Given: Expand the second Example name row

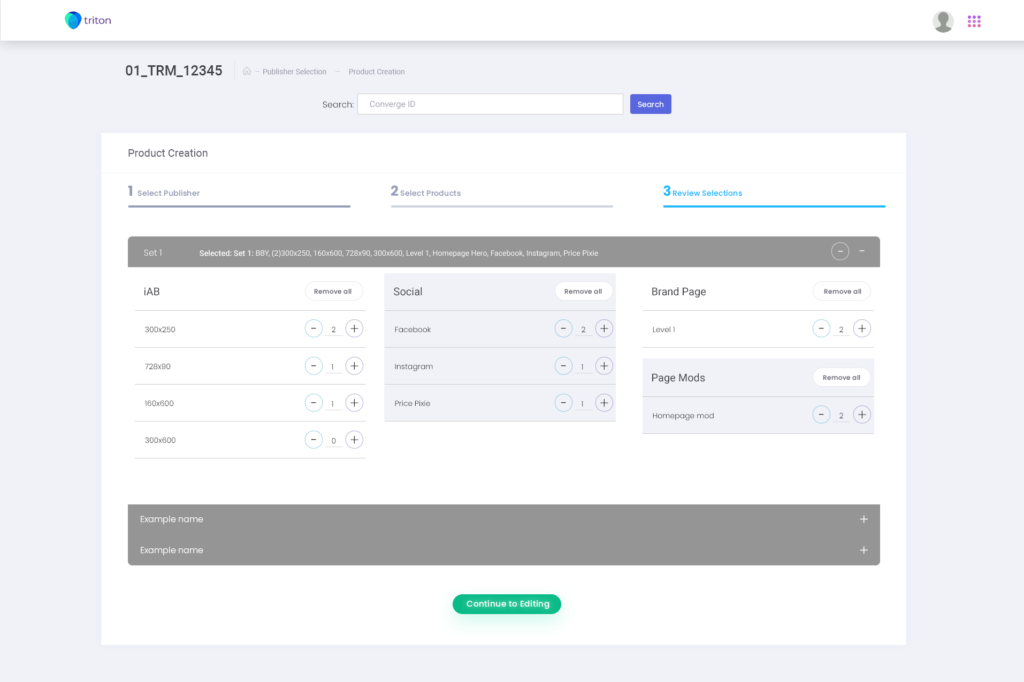Looking at the screenshot, I should (x=864, y=550).
